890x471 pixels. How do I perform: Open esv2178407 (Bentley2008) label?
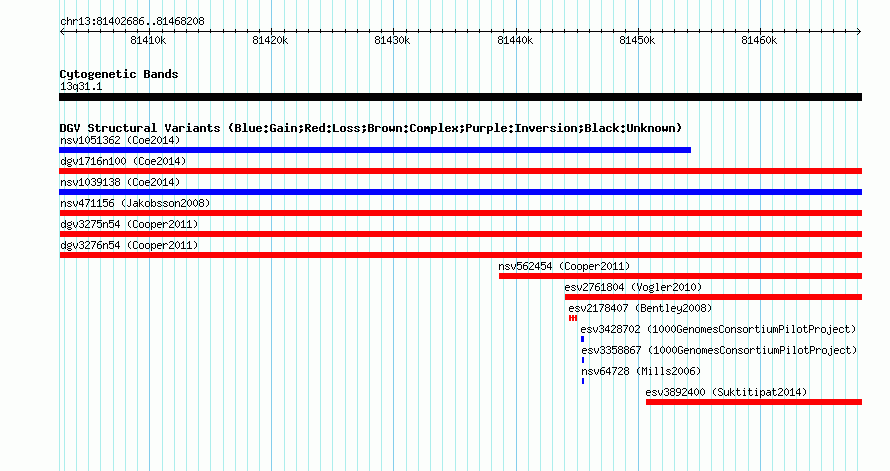coord(640,308)
